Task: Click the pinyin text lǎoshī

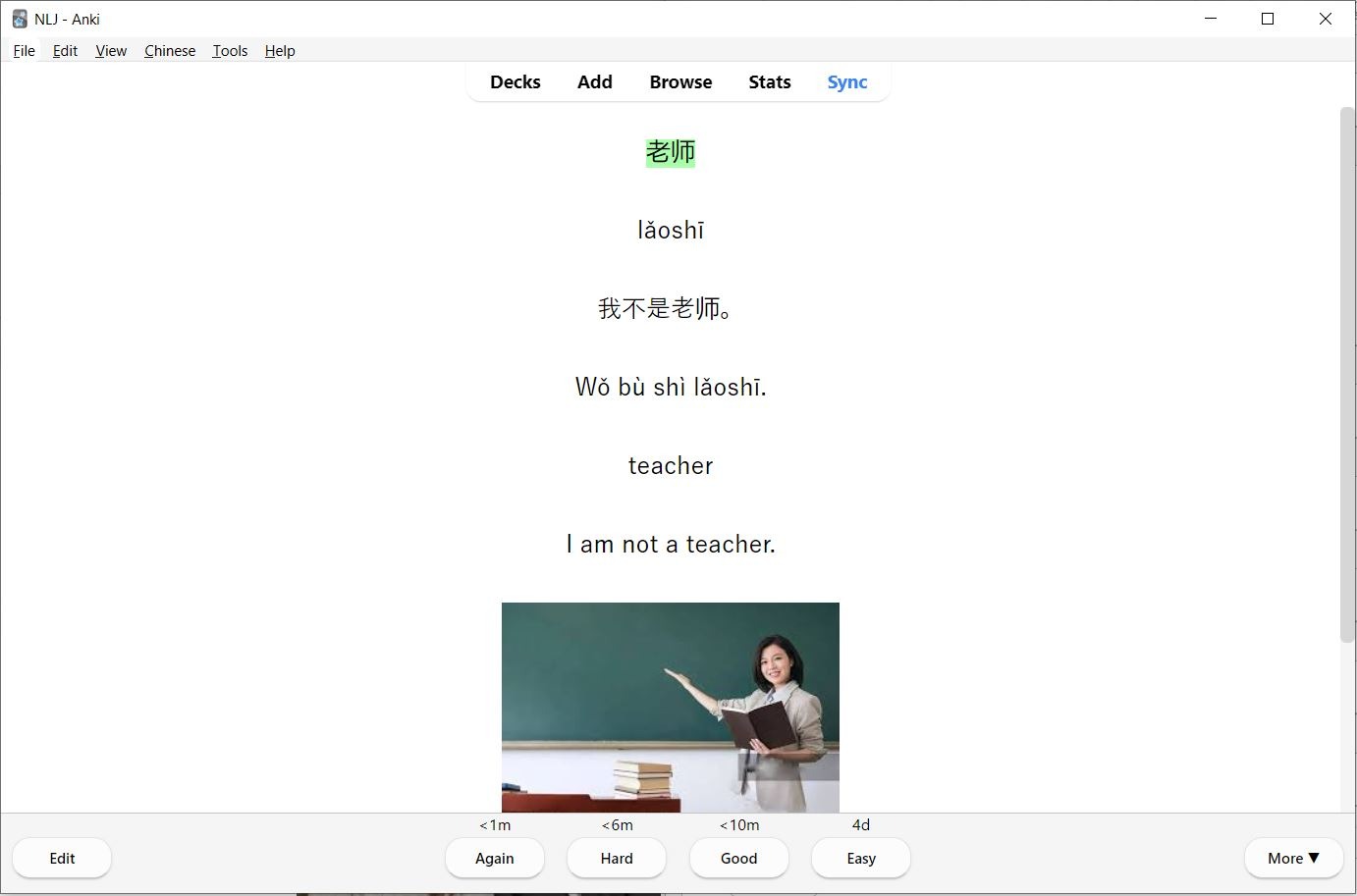Action: pyautogui.click(x=671, y=231)
